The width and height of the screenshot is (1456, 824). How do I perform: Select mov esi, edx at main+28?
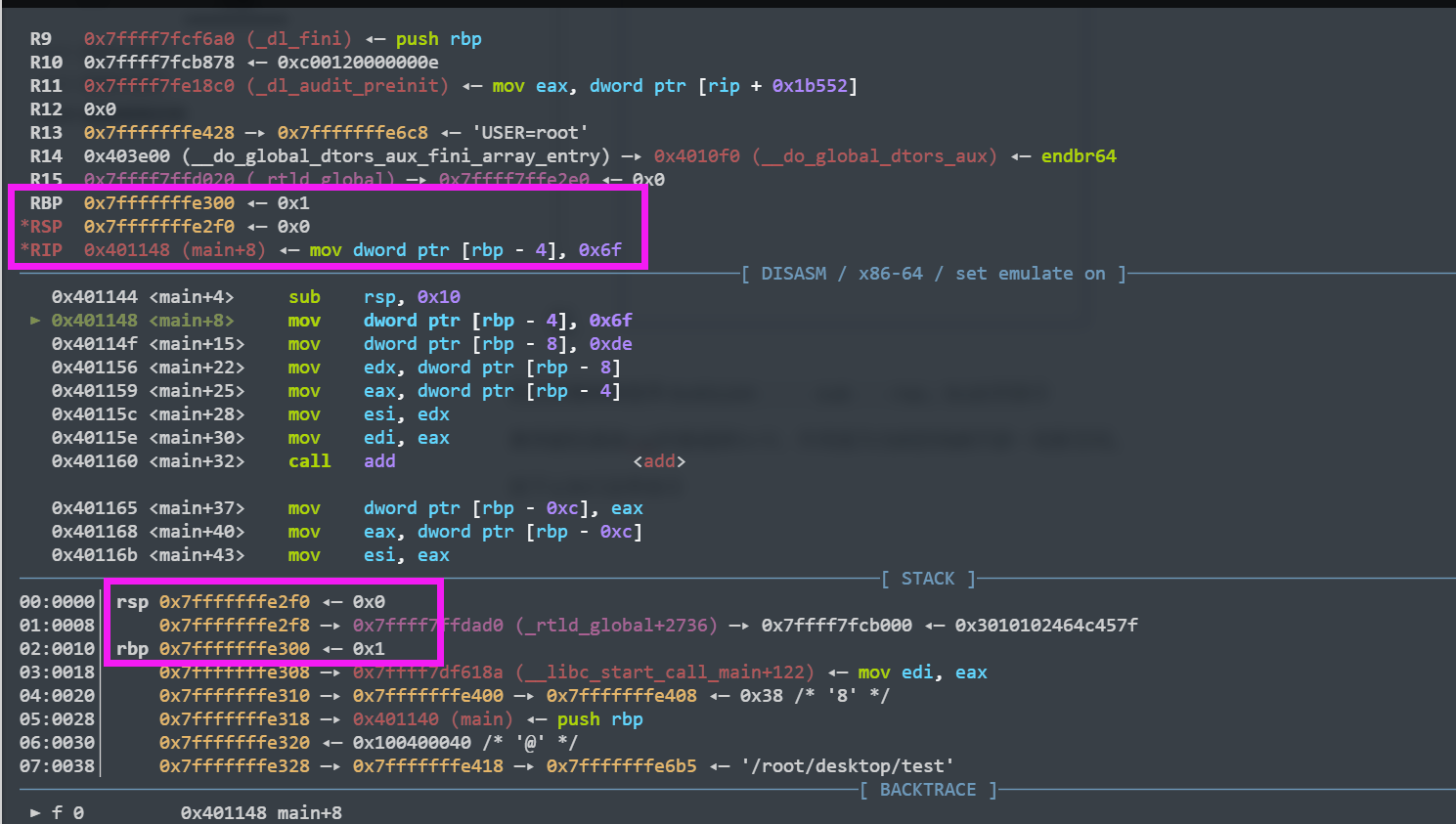(369, 414)
